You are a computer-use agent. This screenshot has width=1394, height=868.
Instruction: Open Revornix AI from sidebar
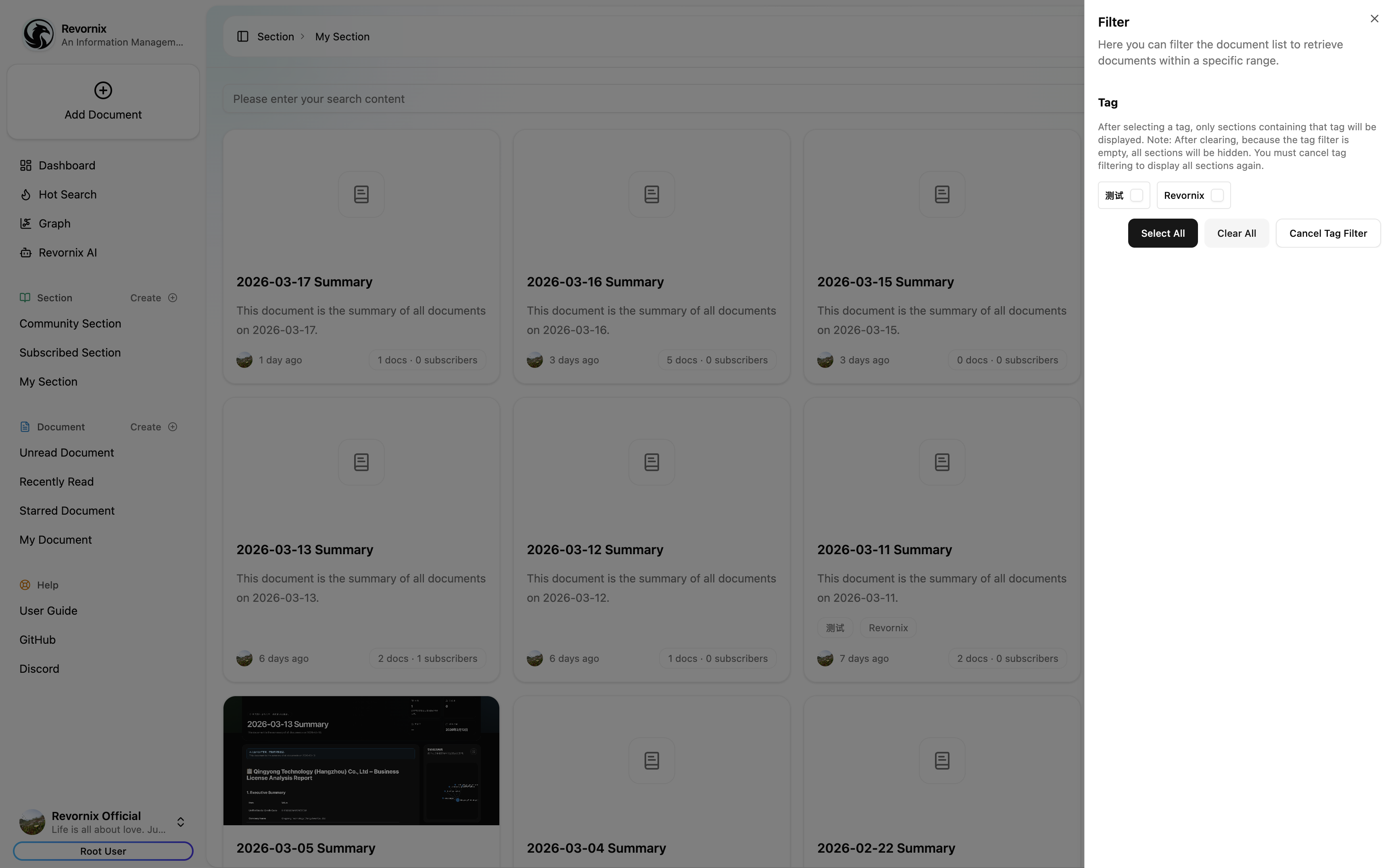coord(67,252)
